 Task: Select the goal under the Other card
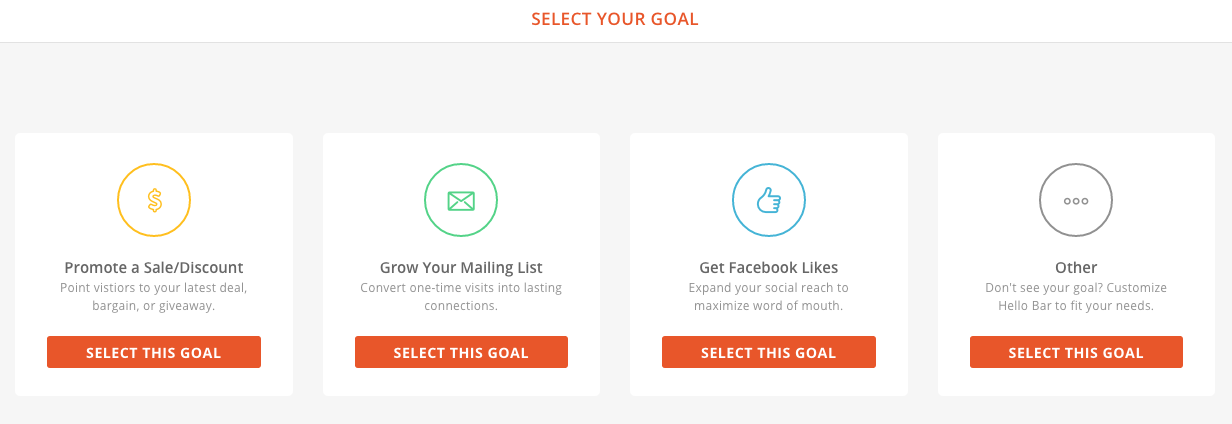click(1076, 352)
